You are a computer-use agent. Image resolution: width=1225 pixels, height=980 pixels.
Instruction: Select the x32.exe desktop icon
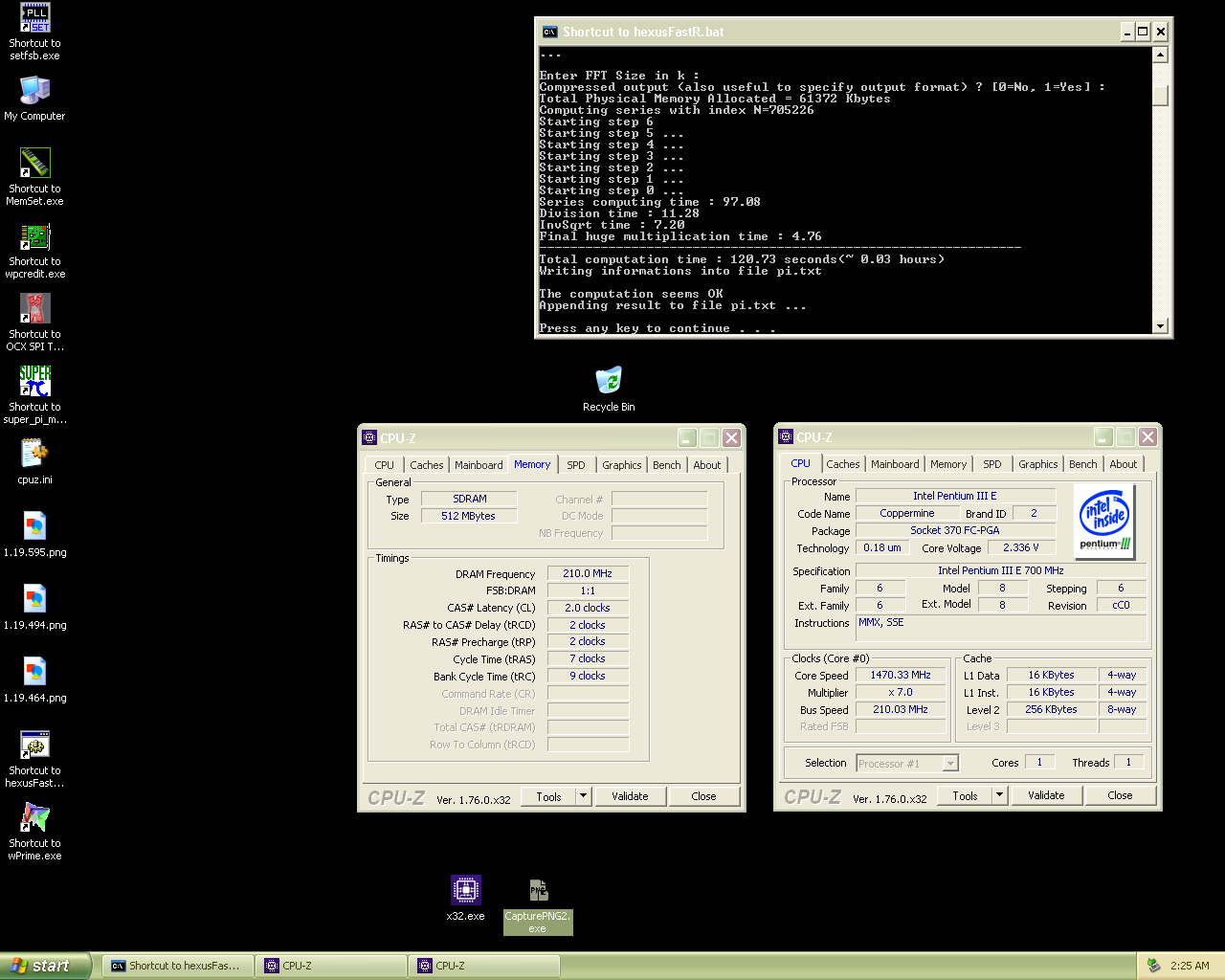click(466, 890)
